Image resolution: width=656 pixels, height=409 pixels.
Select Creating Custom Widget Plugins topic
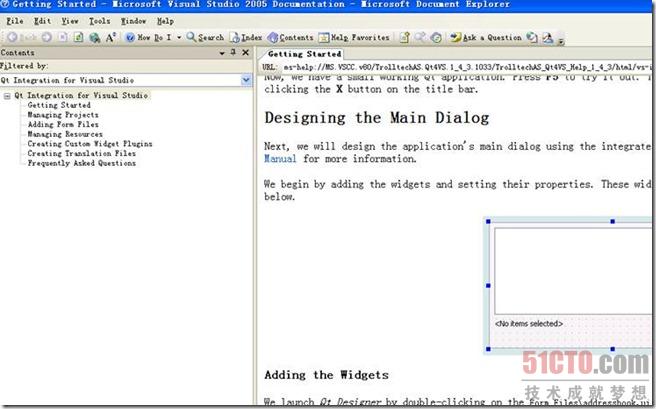(90, 143)
